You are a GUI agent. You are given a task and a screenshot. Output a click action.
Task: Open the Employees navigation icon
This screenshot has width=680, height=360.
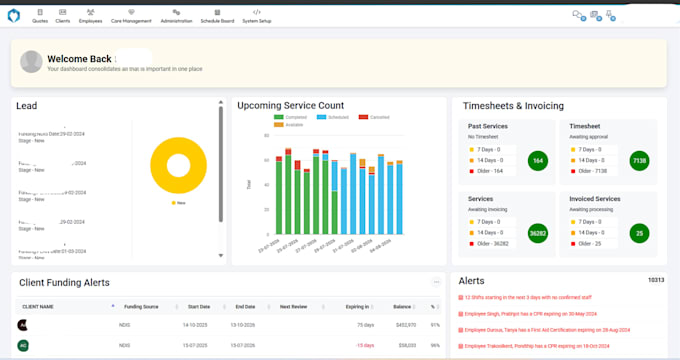[90, 13]
